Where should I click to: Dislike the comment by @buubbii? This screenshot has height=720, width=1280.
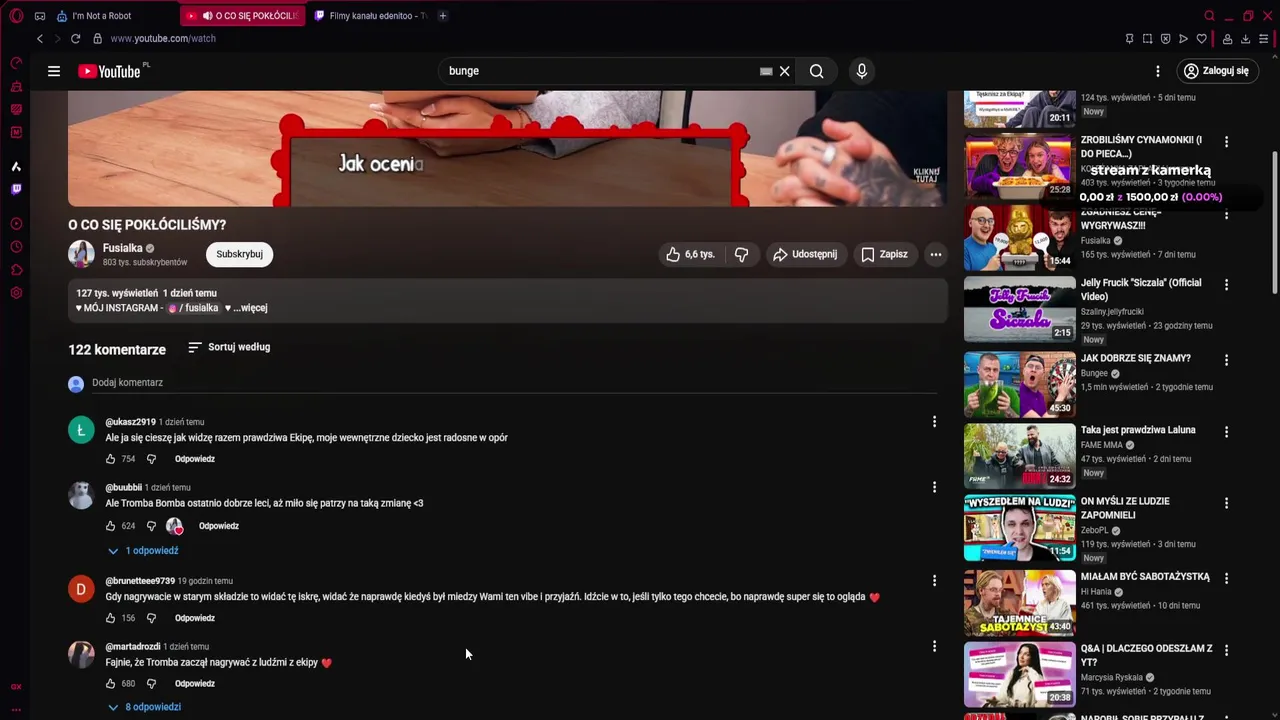coord(151,526)
